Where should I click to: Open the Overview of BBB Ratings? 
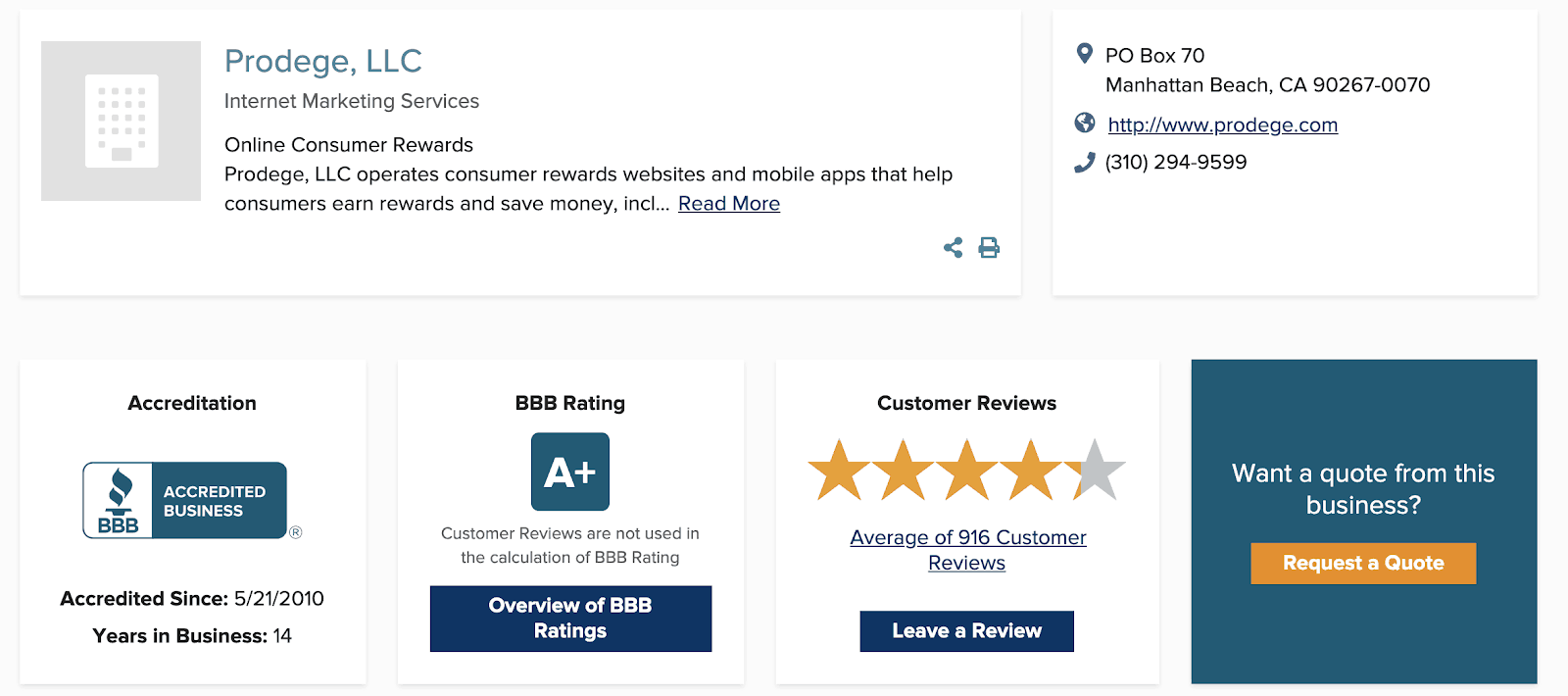pos(569,619)
